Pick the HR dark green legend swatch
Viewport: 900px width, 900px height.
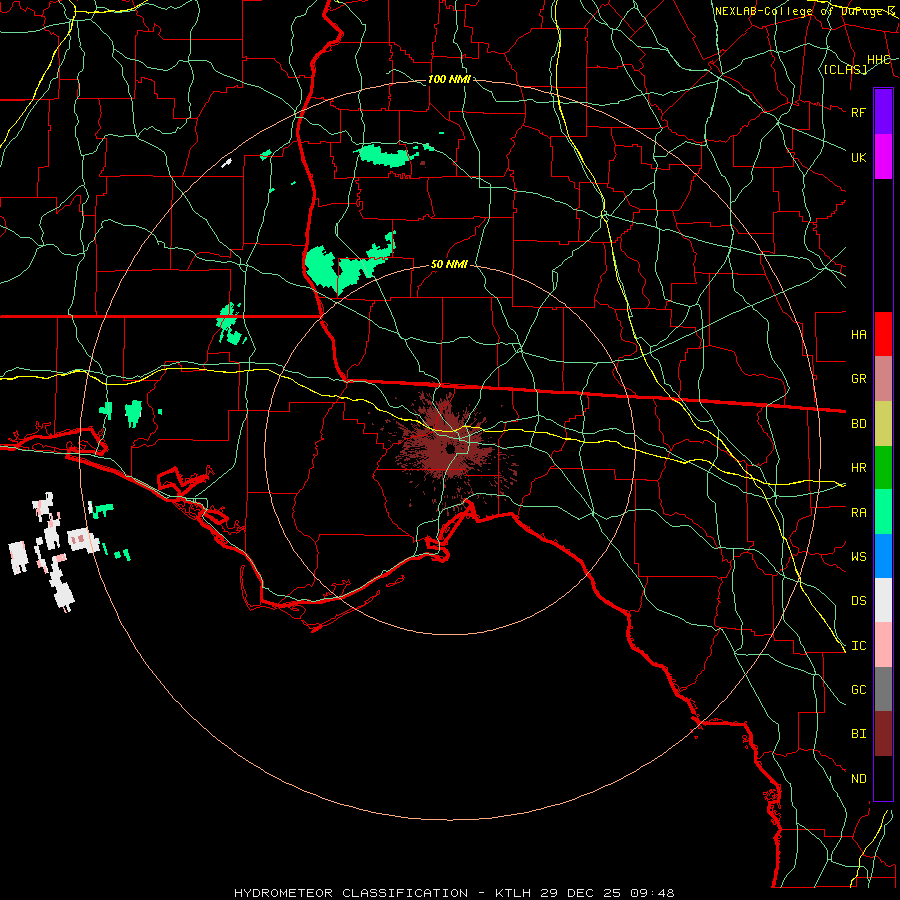[883, 468]
